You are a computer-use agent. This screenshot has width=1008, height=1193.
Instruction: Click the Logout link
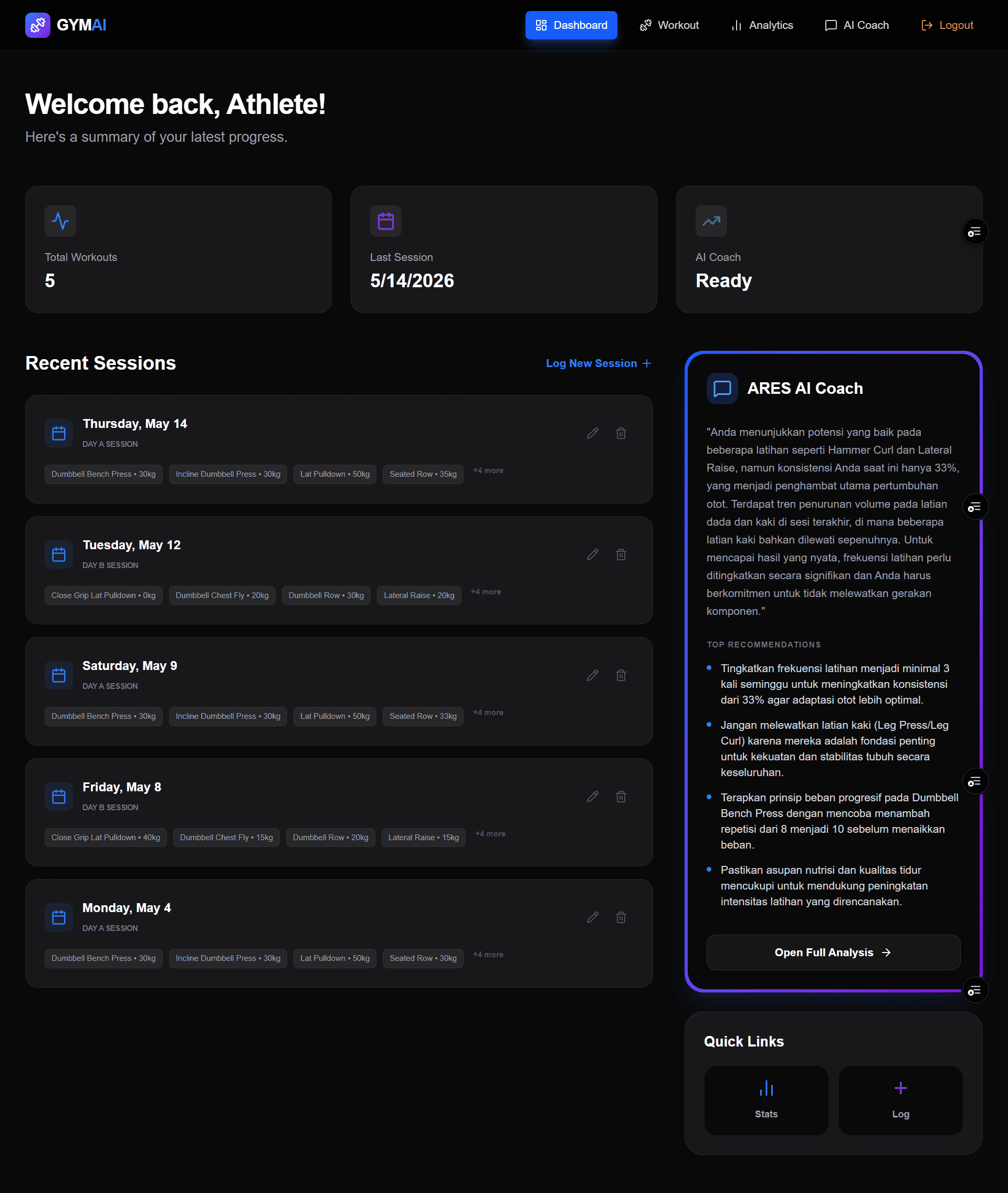click(947, 25)
